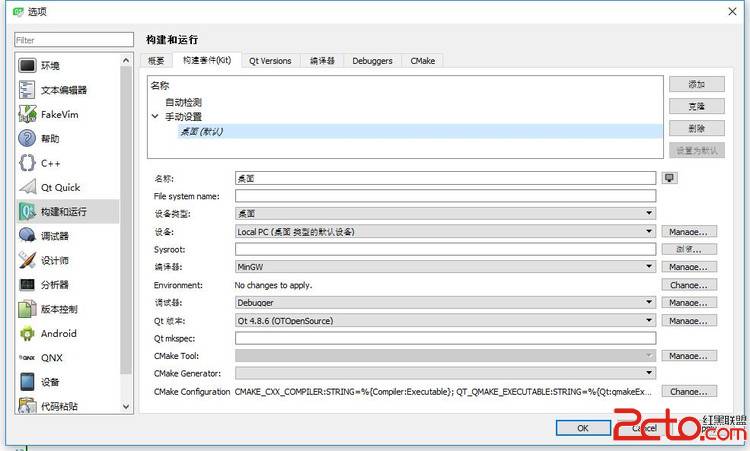Viewport: 750px width, 451px height.
Task: Switch to the Debuggers tab
Action: [372, 61]
